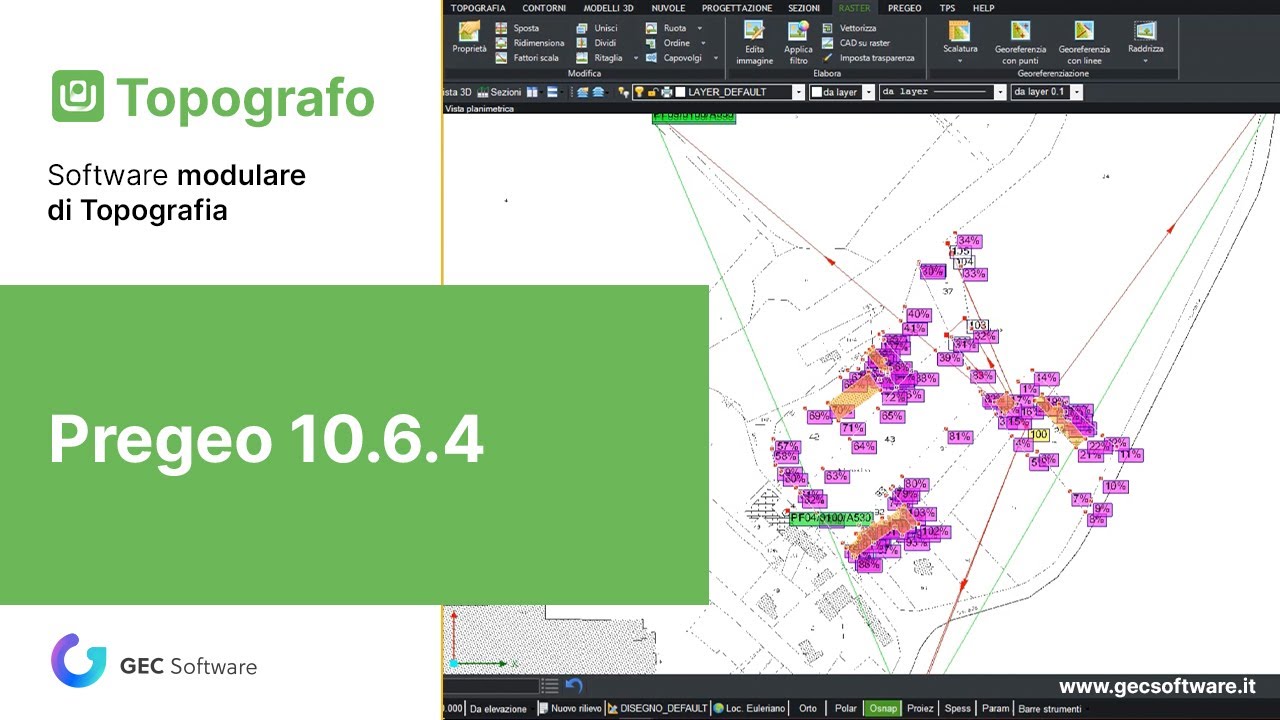Select Sposta raster tool
Screen dimensions: 1280x720
(517, 28)
